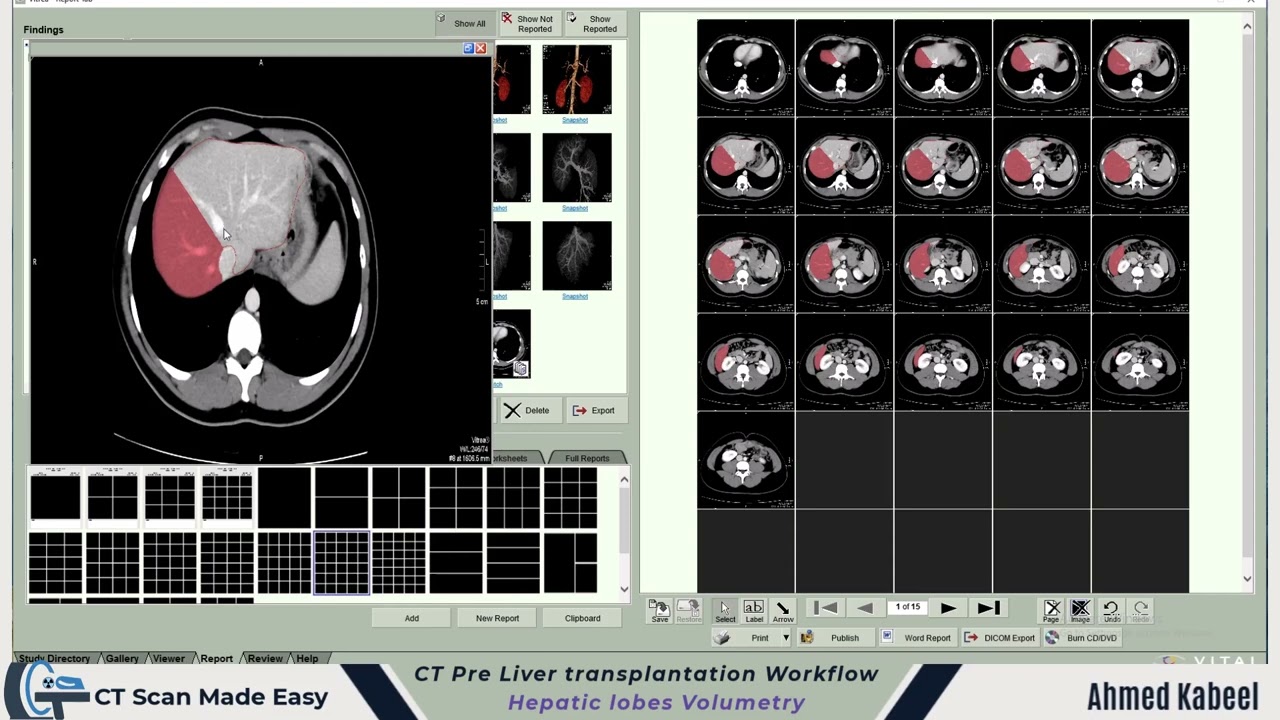Pick the Arrow annotation tool

783,611
